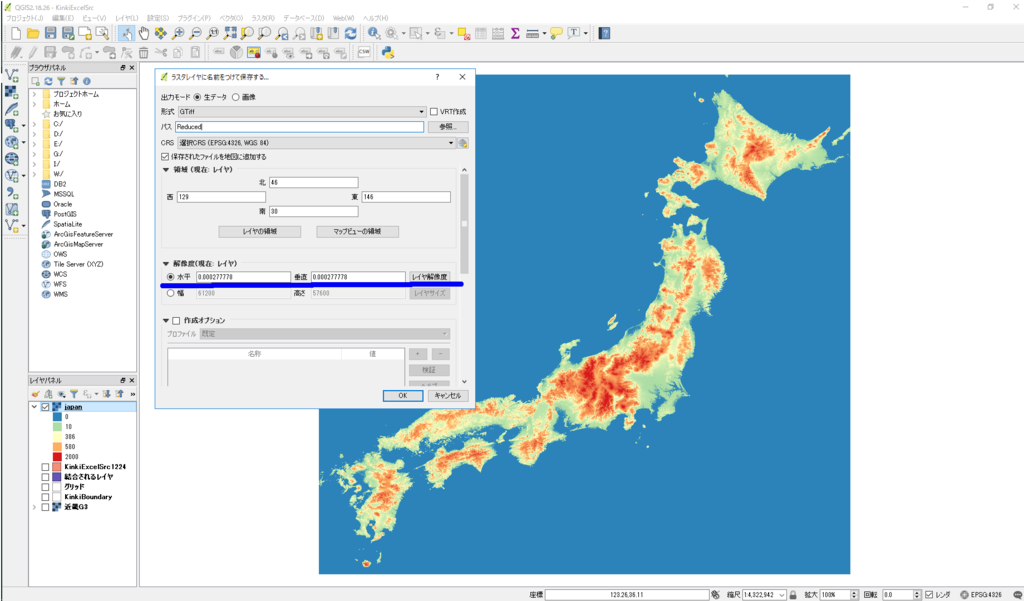
Task: Click the レイヤ解像度 button
Action: (430, 277)
